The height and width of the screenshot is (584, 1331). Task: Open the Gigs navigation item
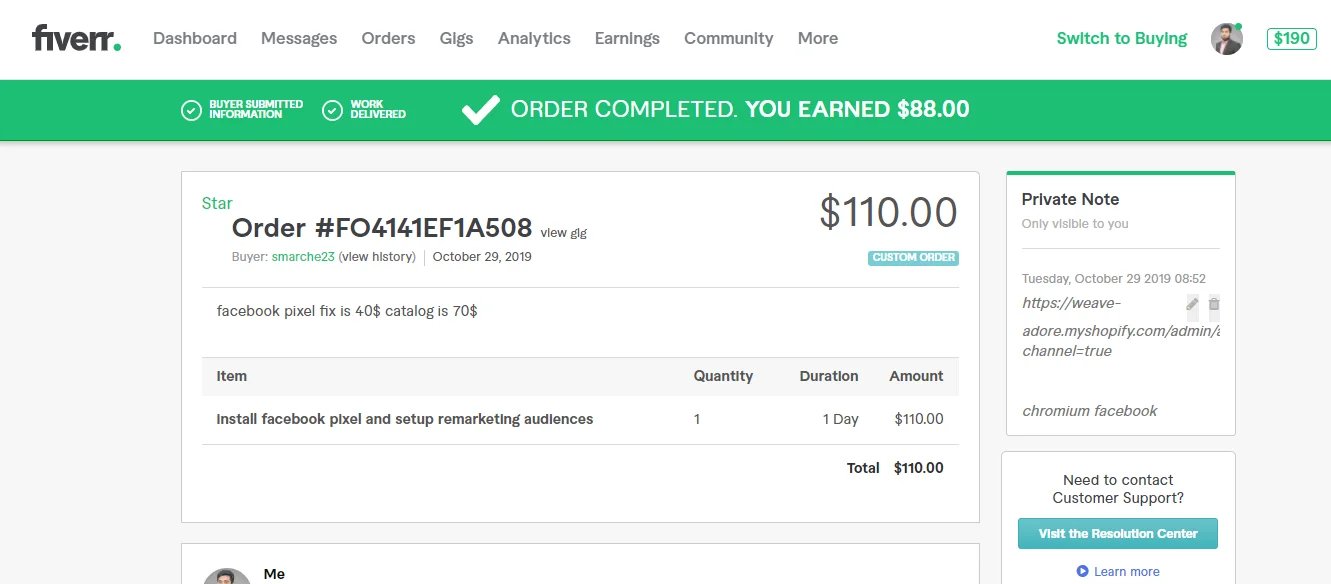pyautogui.click(x=456, y=39)
